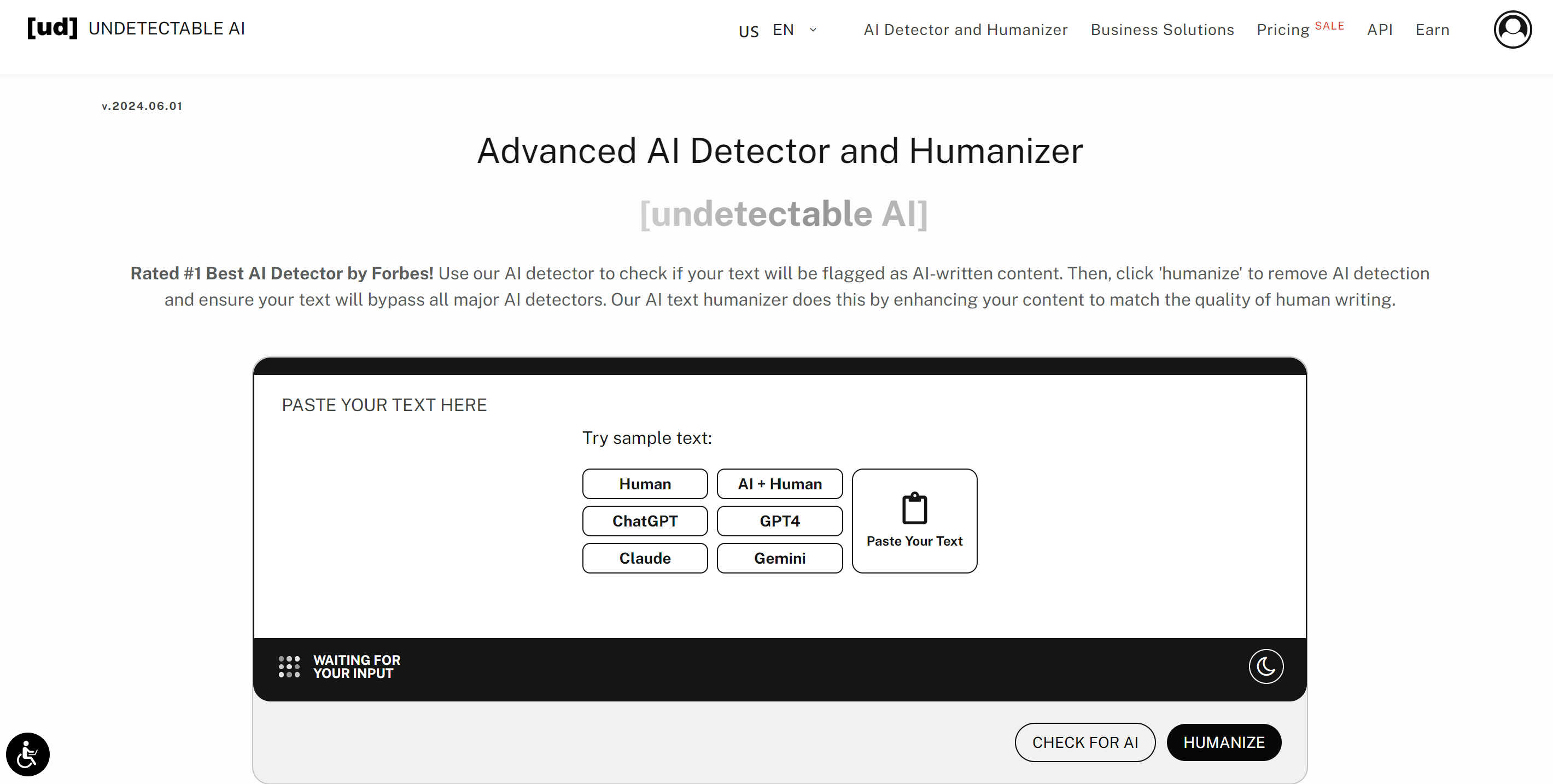Viewport: 1553px width, 784px height.
Task: Expand the EN language dropdown chevron
Action: coord(813,30)
